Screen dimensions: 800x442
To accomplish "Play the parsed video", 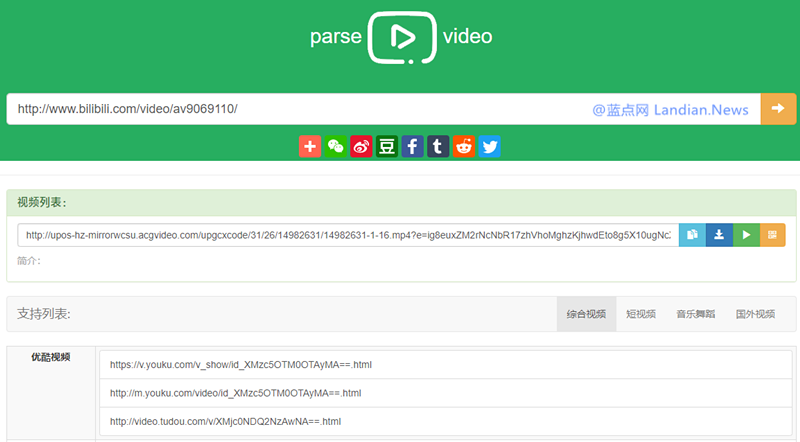I will 746,235.
